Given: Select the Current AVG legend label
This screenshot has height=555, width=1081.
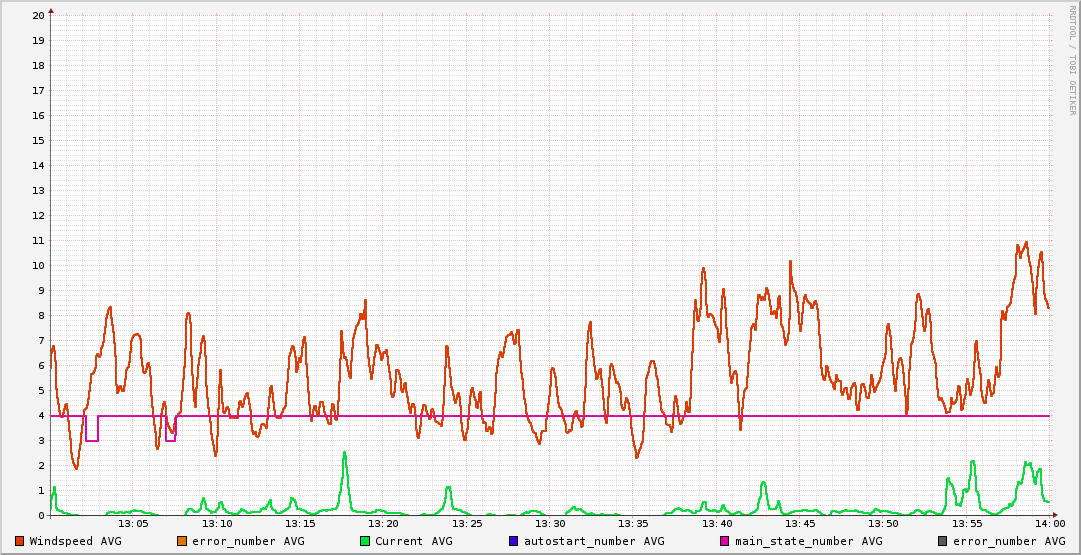Looking at the screenshot, I should point(413,541).
